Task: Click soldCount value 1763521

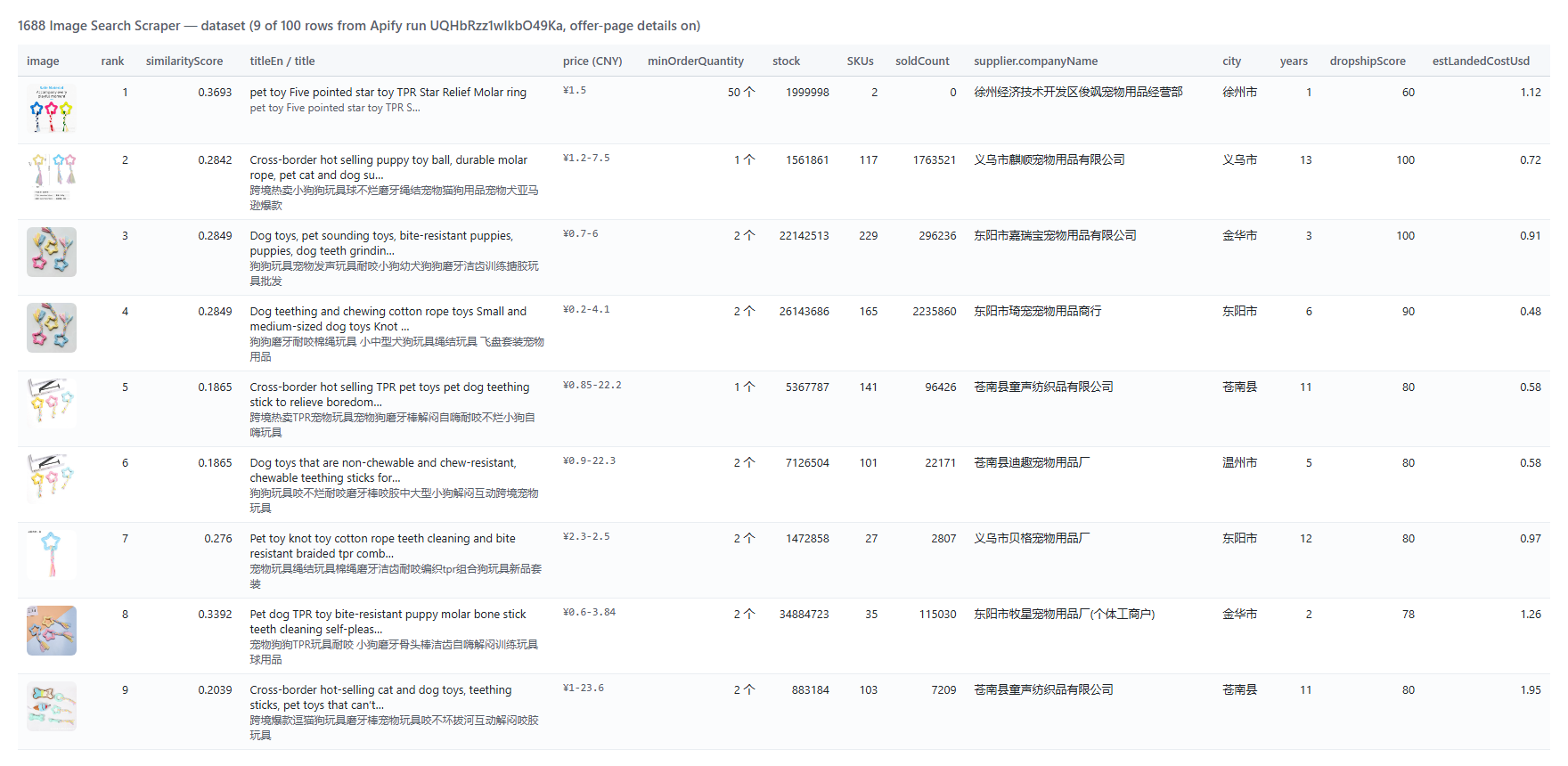Action: point(935,160)
